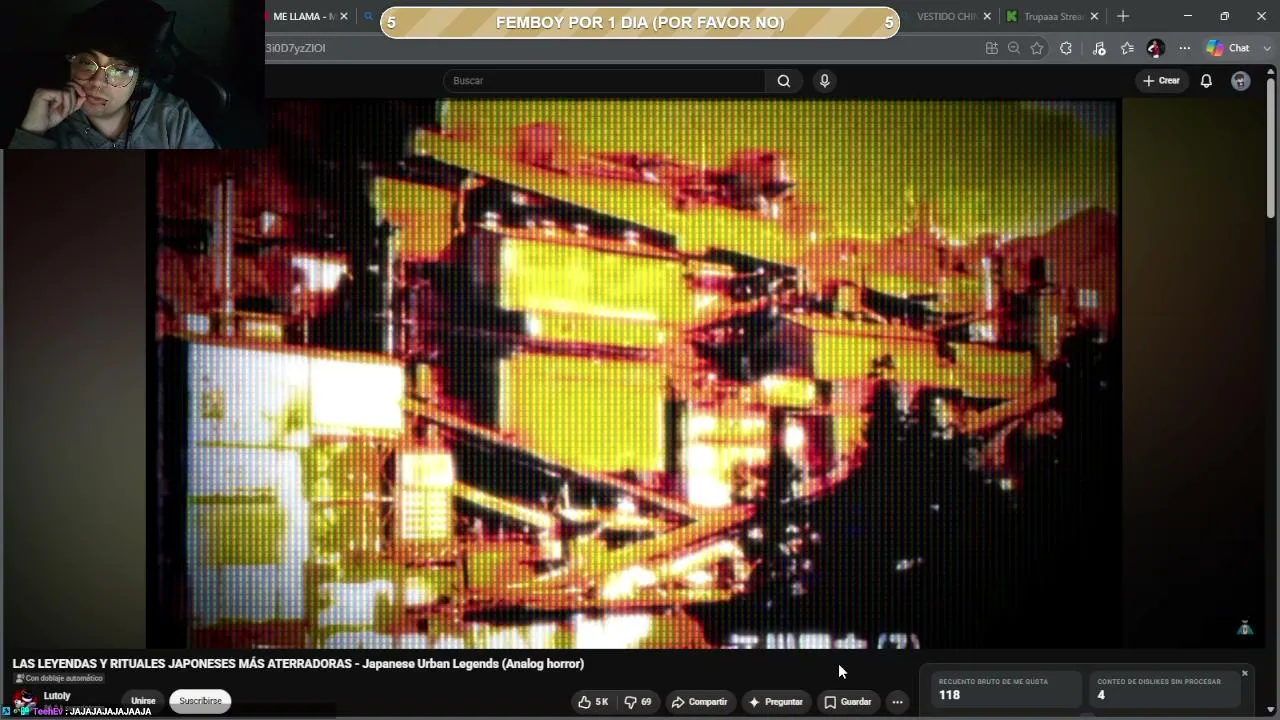
Task: Save video using Guardar button
Action: pyautogui.click(x=847, y=702)
